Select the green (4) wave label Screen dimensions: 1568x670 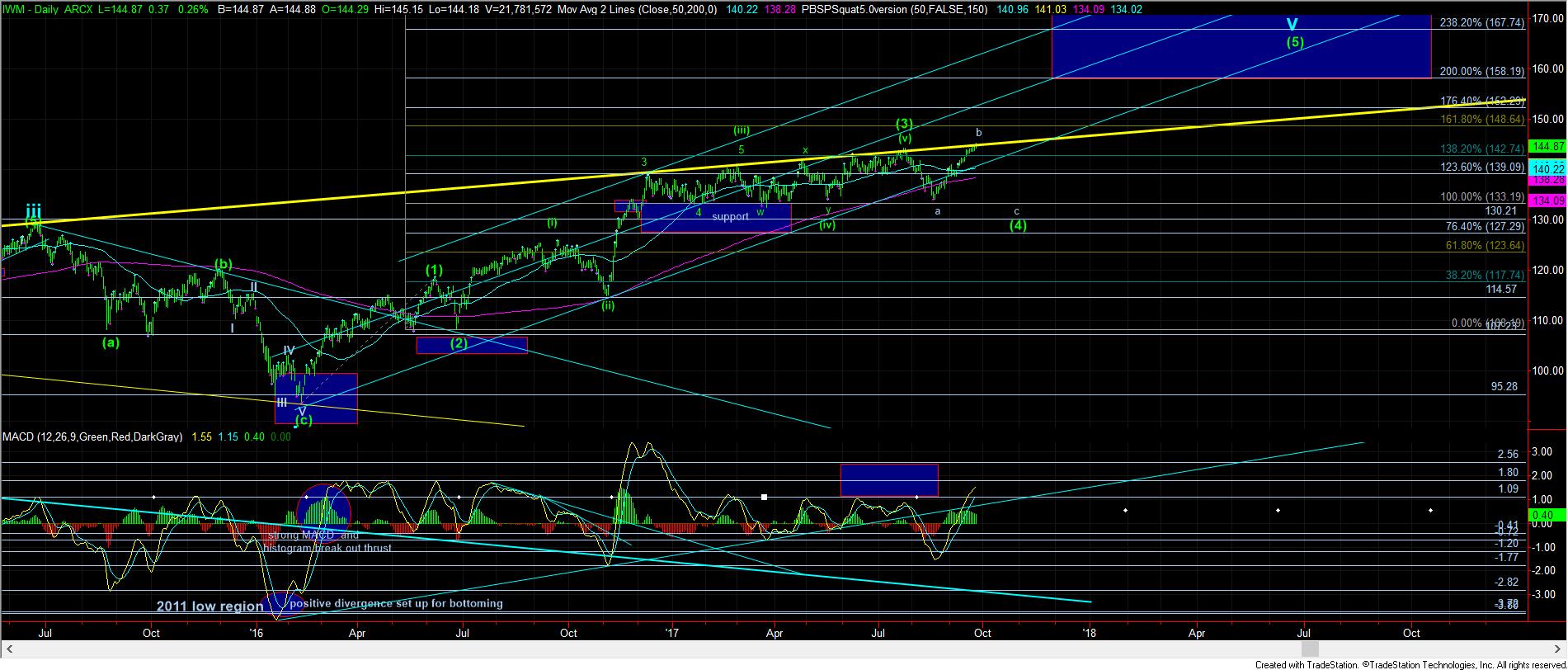(x=1018, y=225)
